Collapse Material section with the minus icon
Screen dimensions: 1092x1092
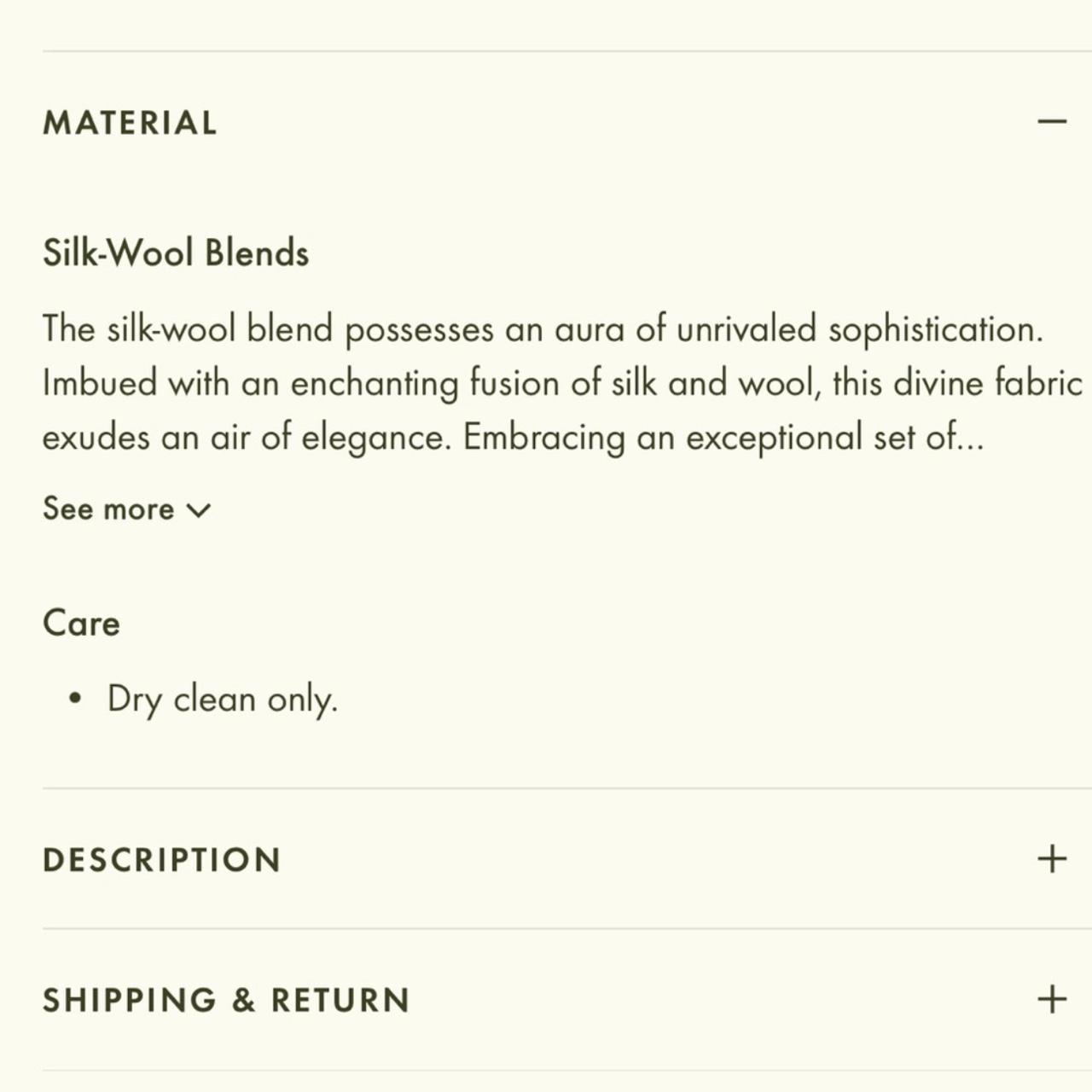tap(1052, 122)
